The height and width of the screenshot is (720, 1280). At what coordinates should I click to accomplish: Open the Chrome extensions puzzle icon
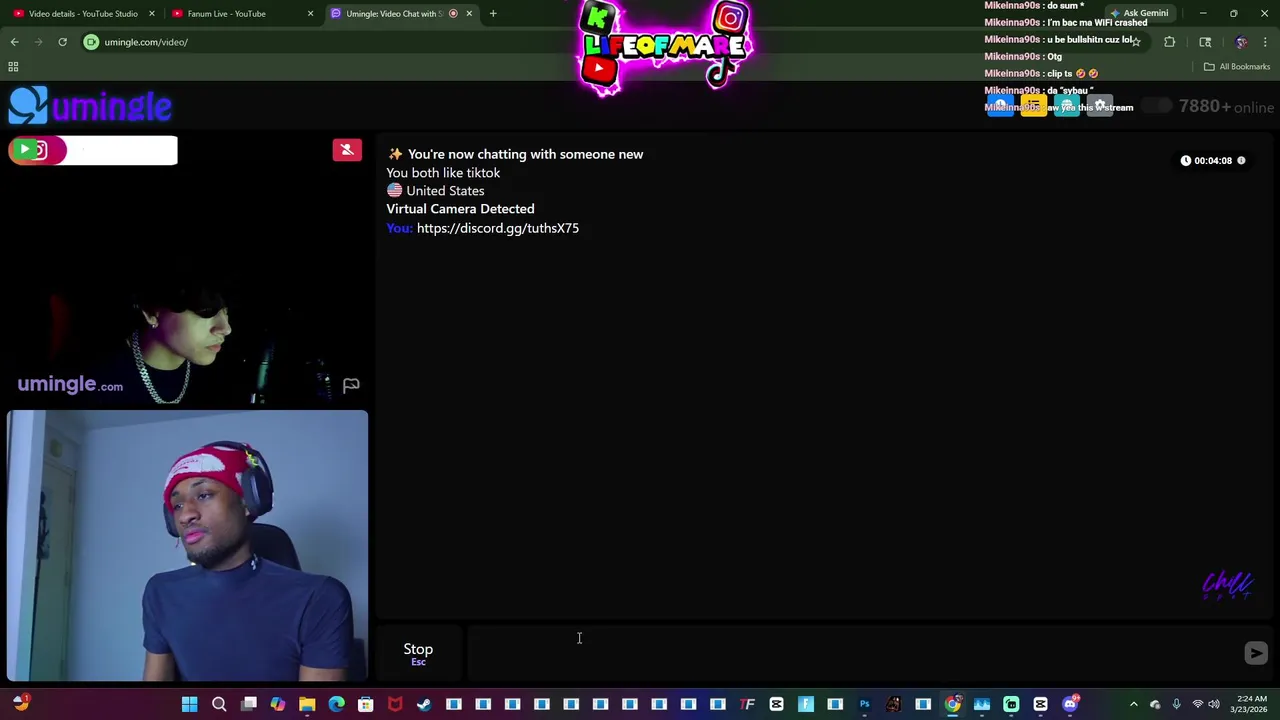pos(1169,42)
